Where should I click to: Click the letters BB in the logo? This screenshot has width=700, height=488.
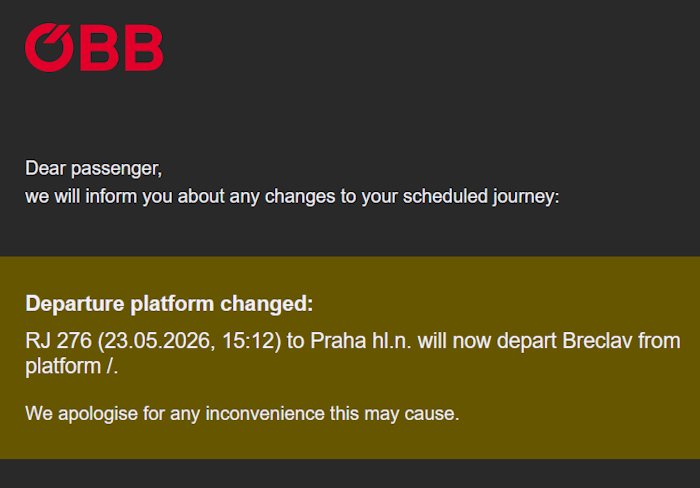click(x=122, y=48)
